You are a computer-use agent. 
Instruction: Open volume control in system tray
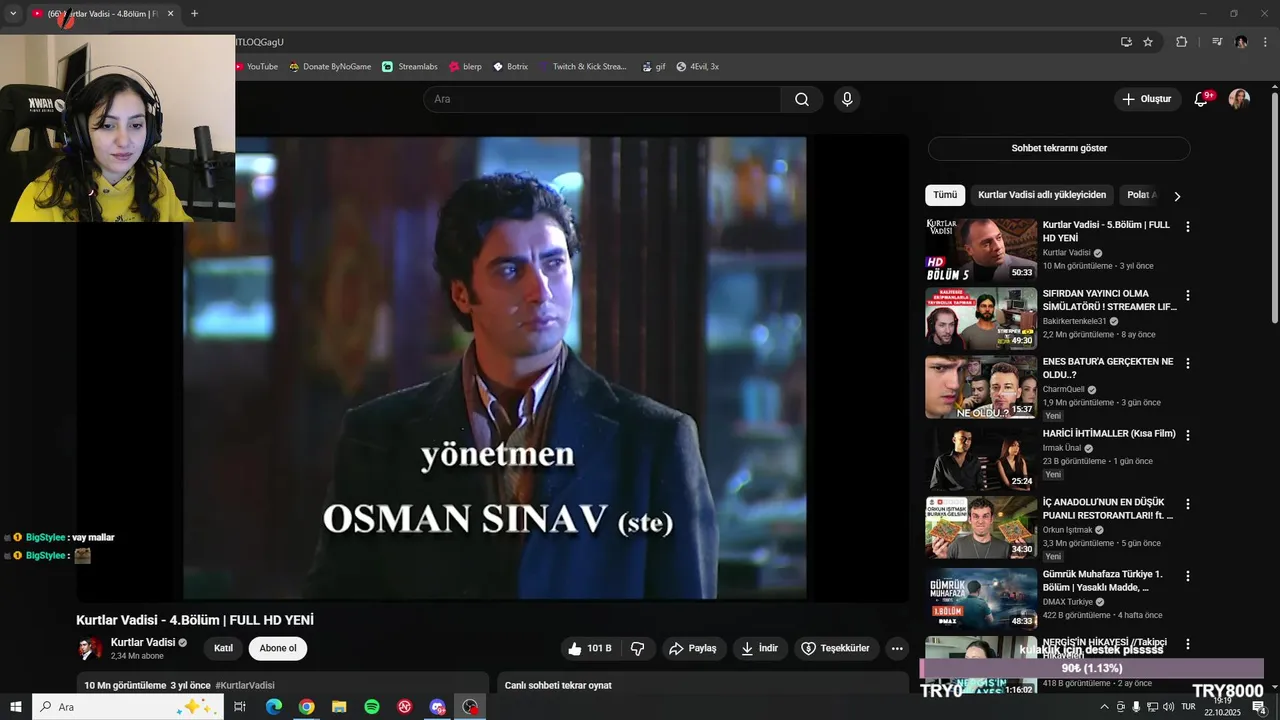1168,707
